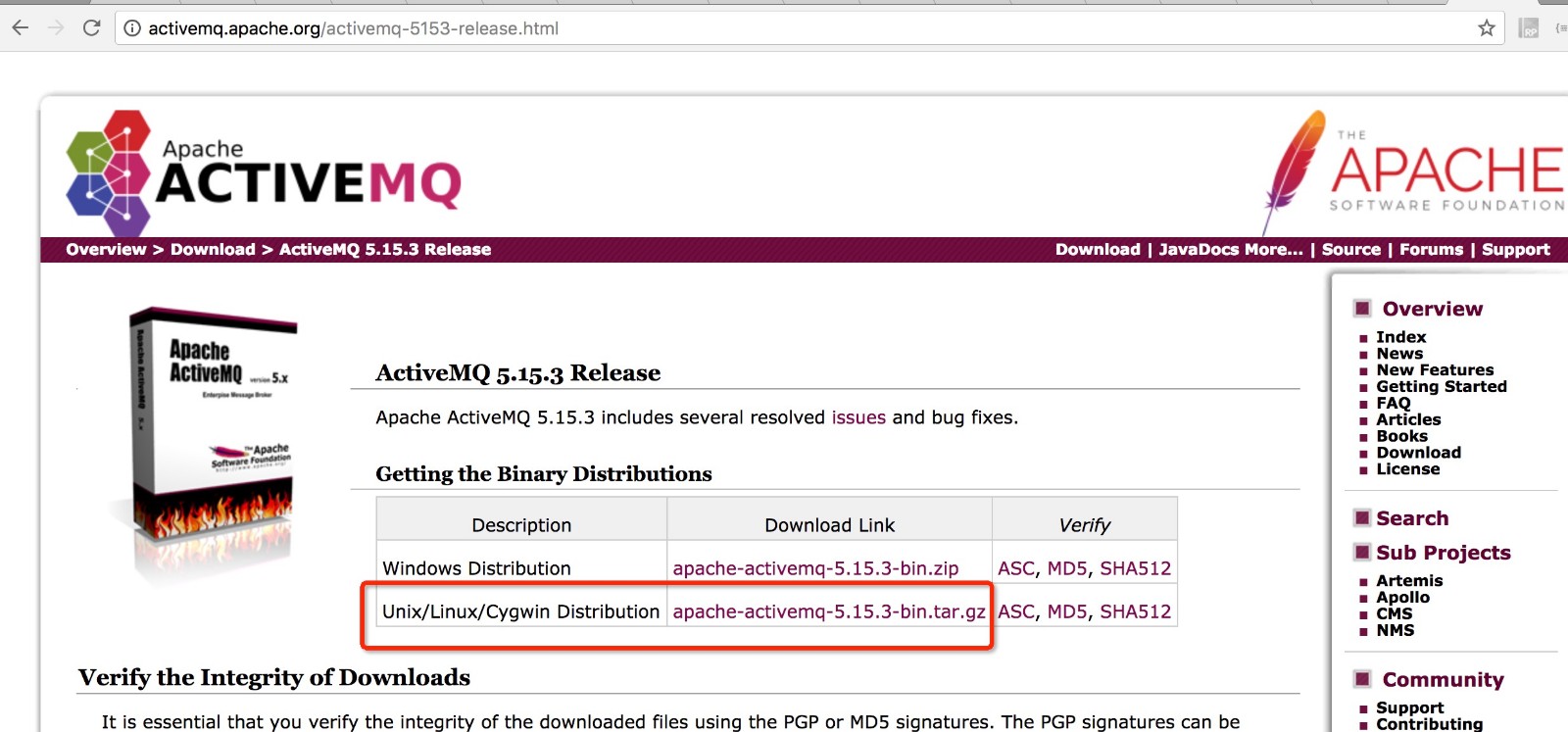Open CMS sub project

pos(1394,614)
